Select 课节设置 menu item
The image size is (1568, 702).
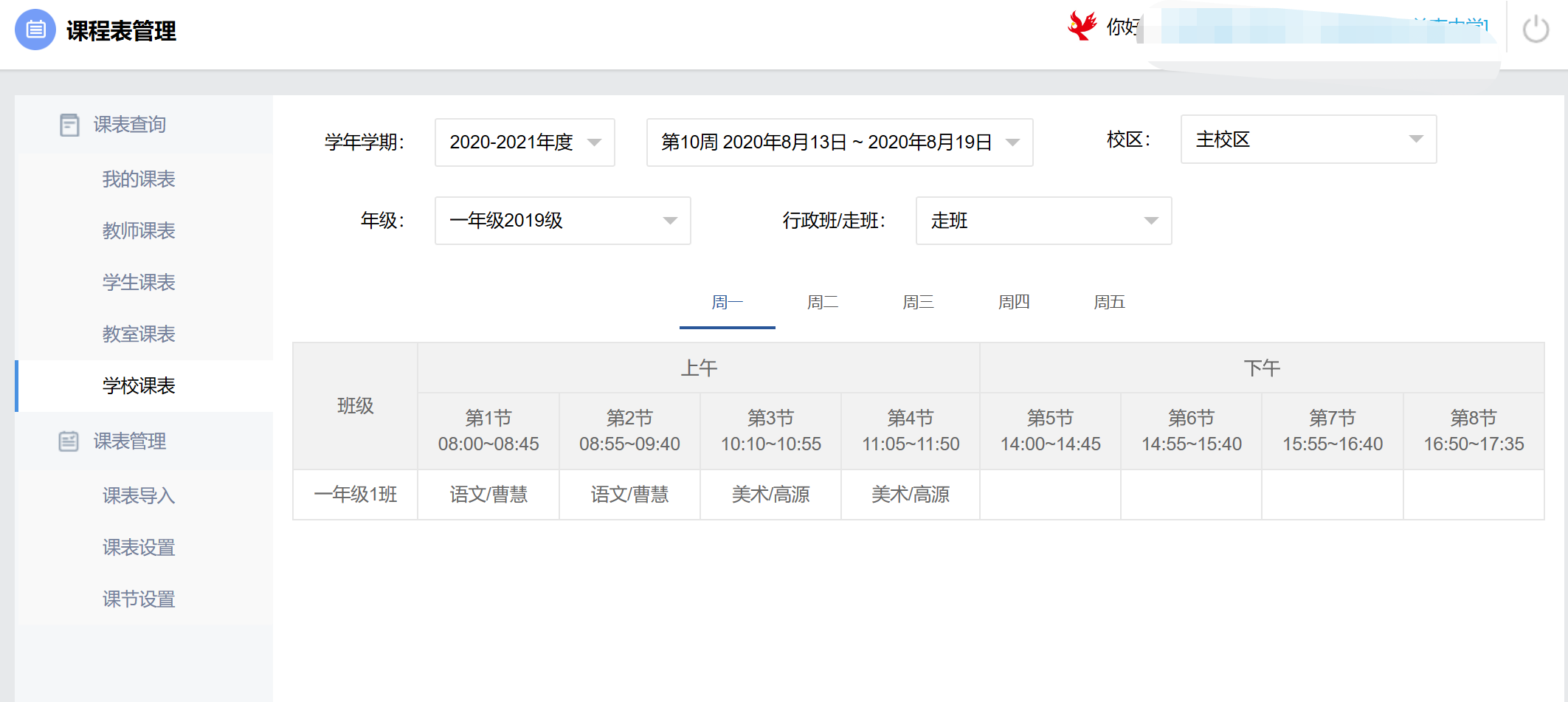pyautogui.click(x=139, y=599)
